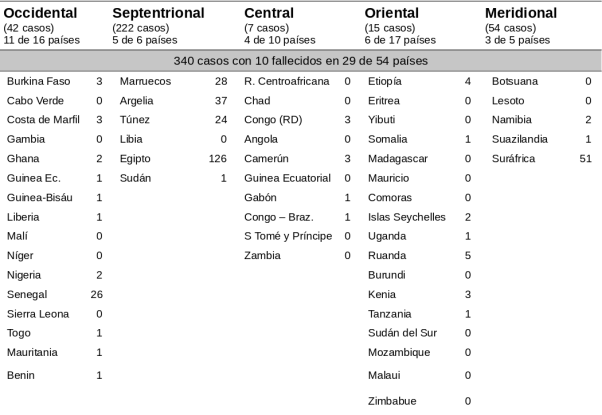602x415 pixels.
Task: Click the Marruecos country name
Action: click(x=145, y=80)
